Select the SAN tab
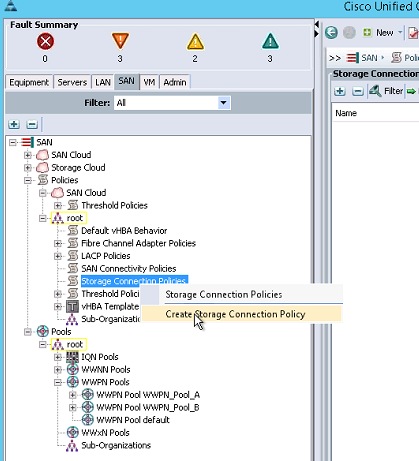 pos(126,81)
